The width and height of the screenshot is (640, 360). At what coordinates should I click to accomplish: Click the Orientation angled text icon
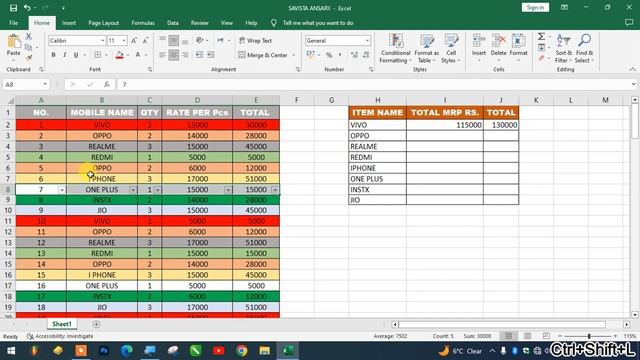coord(200,40)
